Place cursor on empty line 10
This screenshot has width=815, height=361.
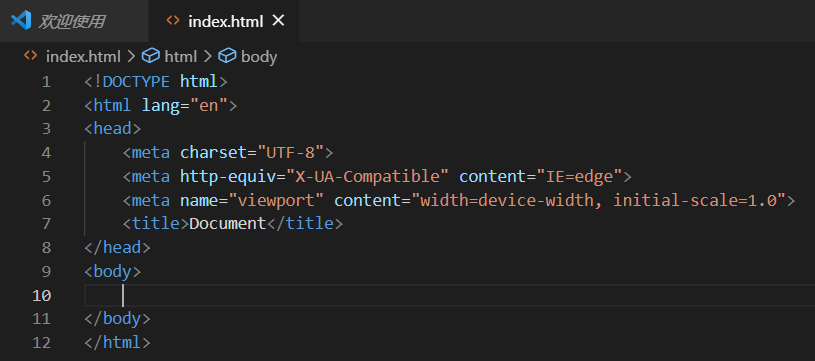450,296
